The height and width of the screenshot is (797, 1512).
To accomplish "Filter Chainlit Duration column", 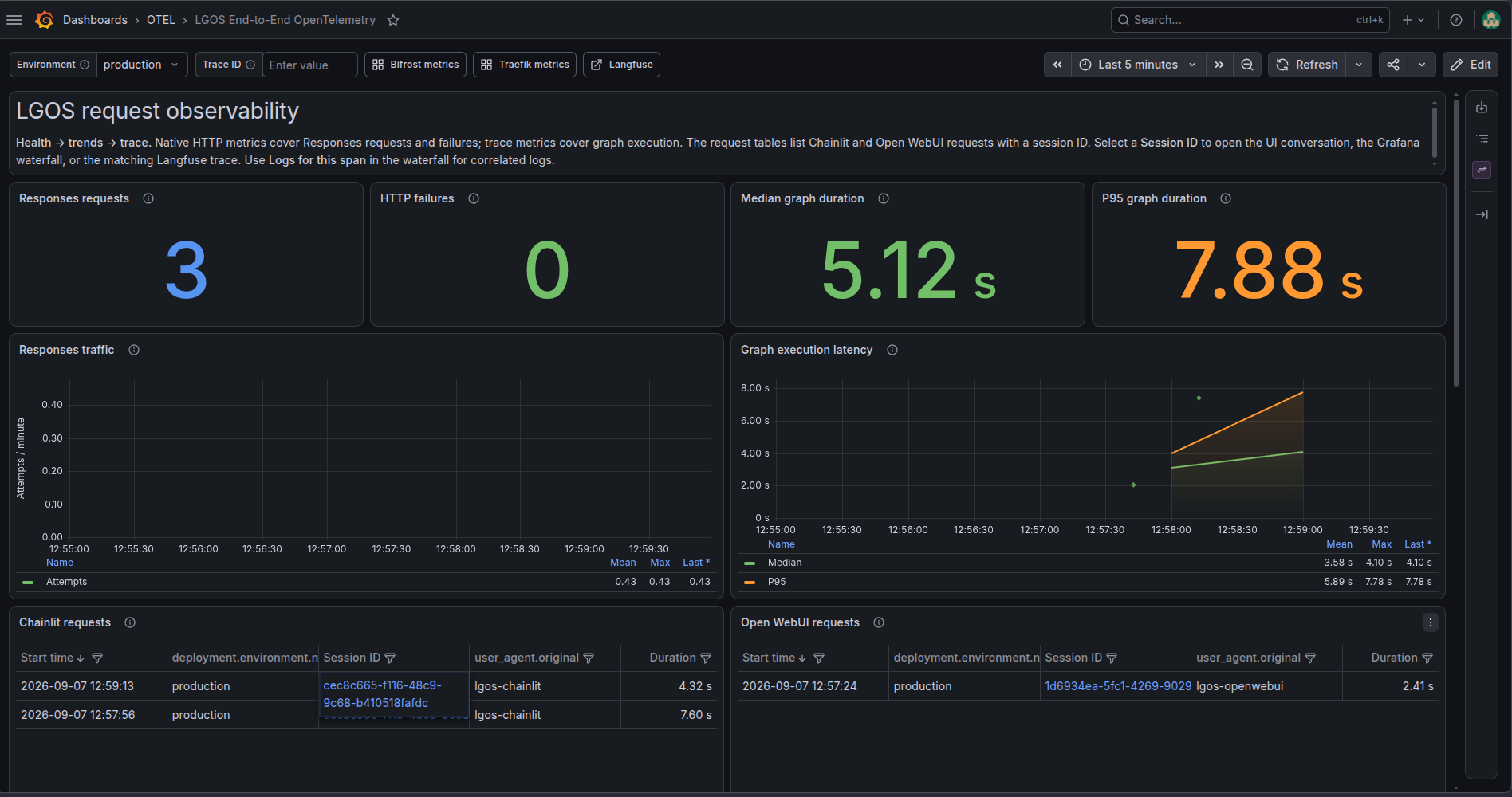I will [706, 658].
